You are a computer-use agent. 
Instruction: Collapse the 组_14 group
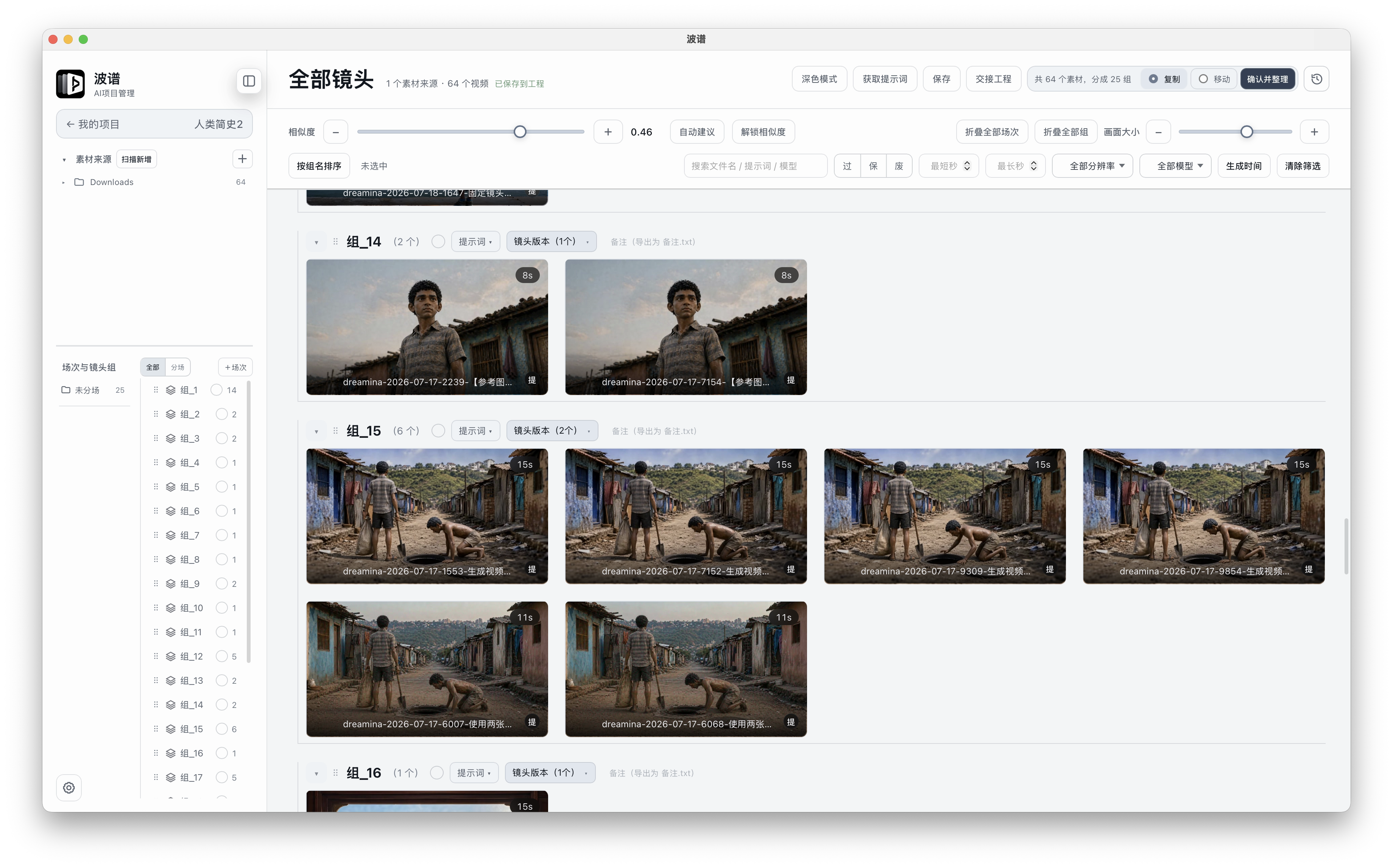pos(316,242)
